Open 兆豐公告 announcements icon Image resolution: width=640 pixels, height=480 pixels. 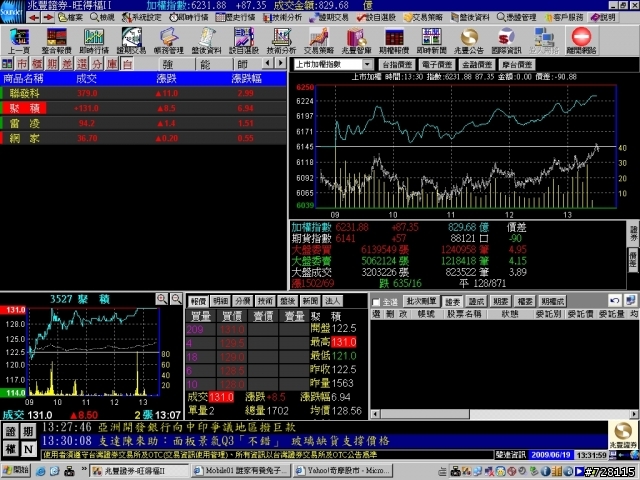click(x=469, y=41)
